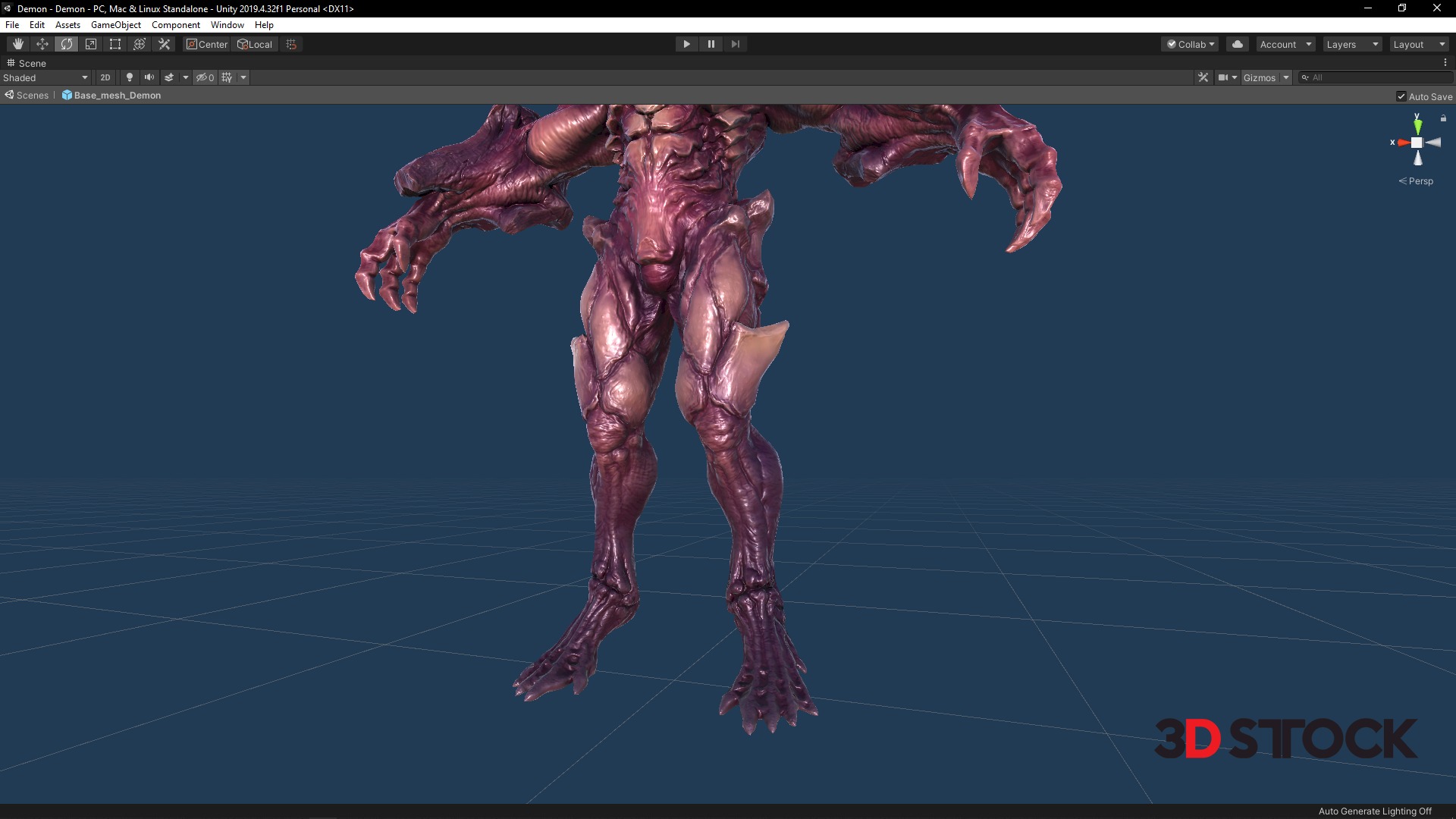Click the Scenes breadcrumb link

coord(32,96)
